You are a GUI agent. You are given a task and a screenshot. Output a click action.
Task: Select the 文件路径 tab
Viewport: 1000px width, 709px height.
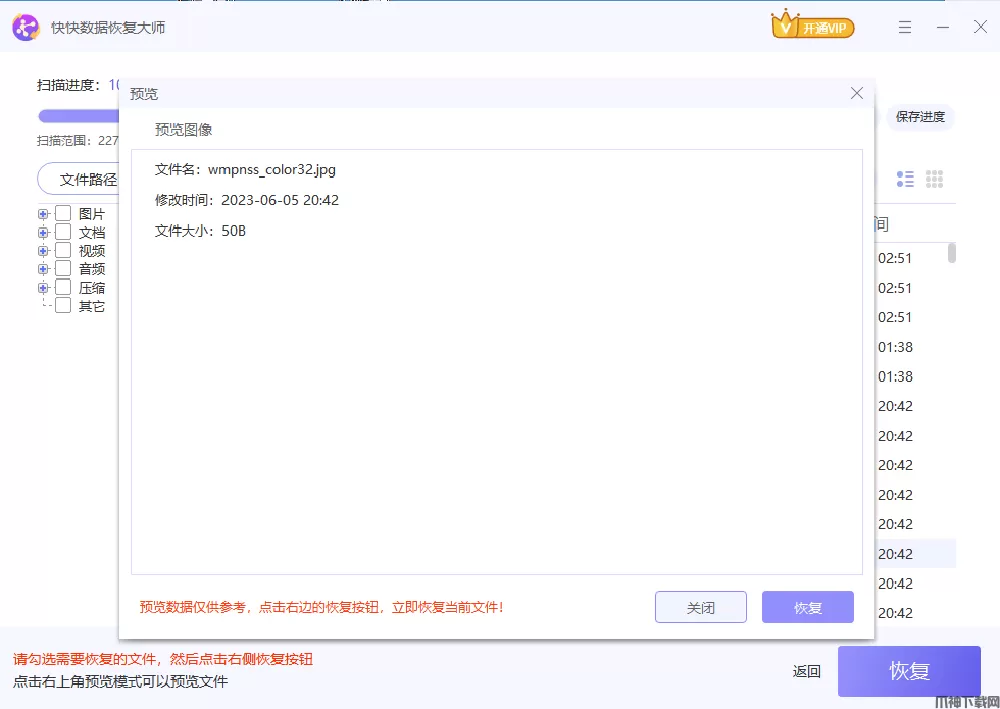click(78, 179)
